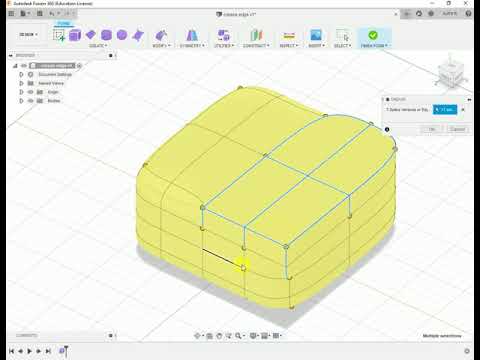Click the Undo arrow
480x360 pixels.
pyautogui.click(x=52, y=14)
